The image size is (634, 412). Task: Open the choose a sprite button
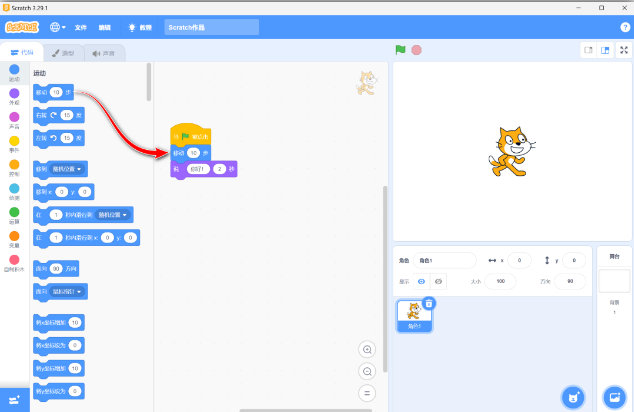(x=573, y=396)
